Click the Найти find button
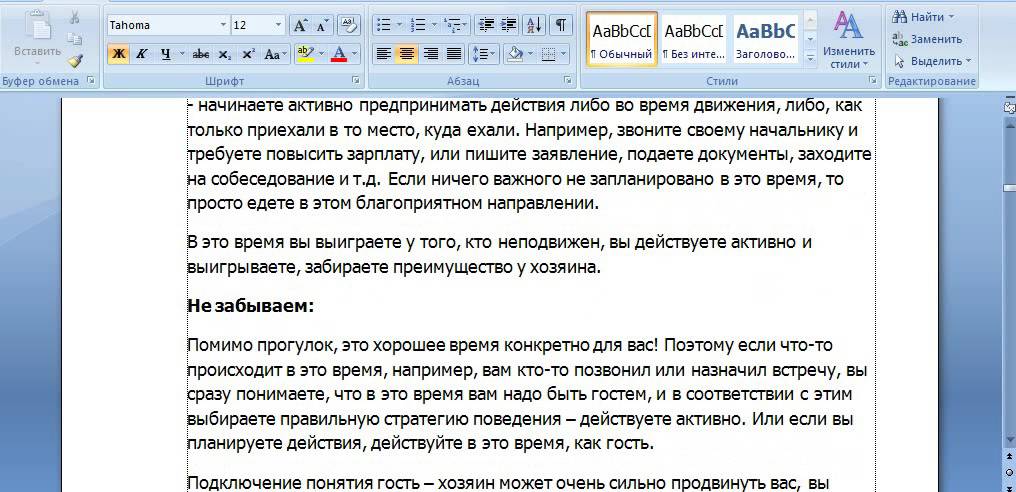This screenshot has width=1016, height=492. [x=918, y=16]
